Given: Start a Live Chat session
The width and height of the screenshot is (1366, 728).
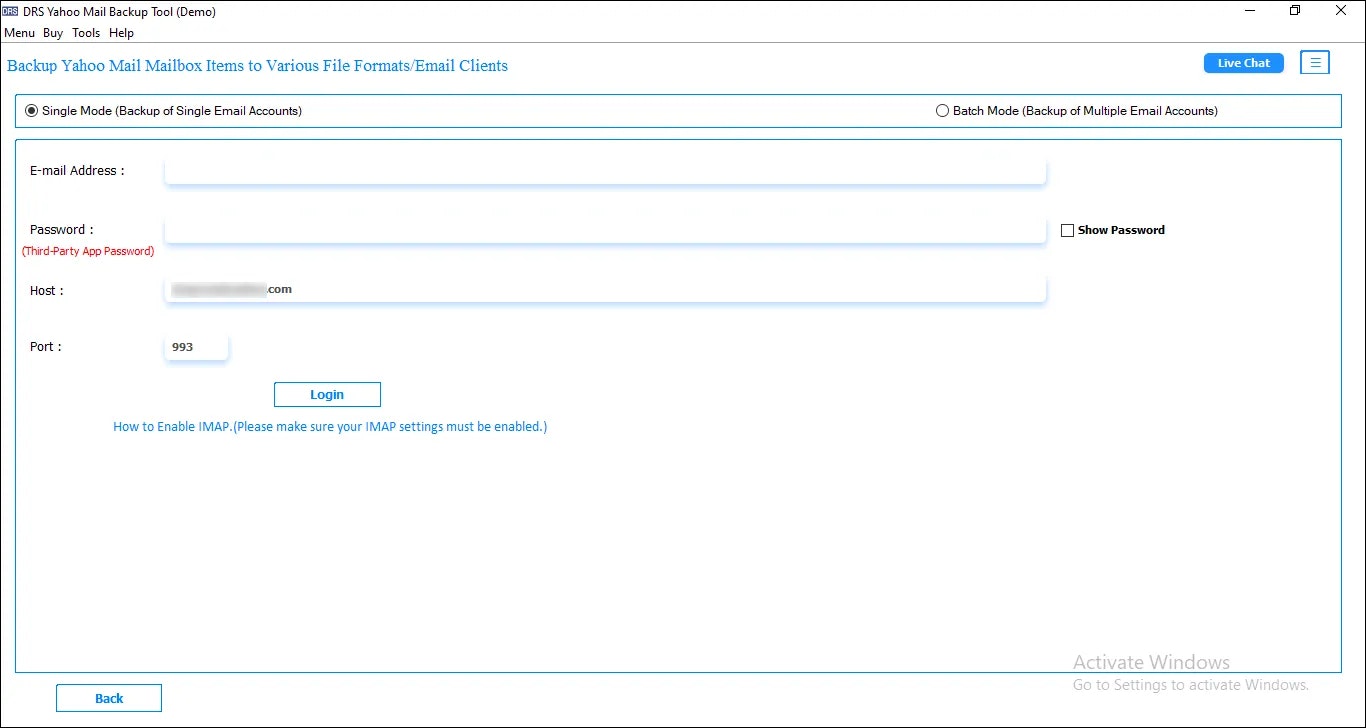Looking at the screenshot, I should tap(1243, 63).
